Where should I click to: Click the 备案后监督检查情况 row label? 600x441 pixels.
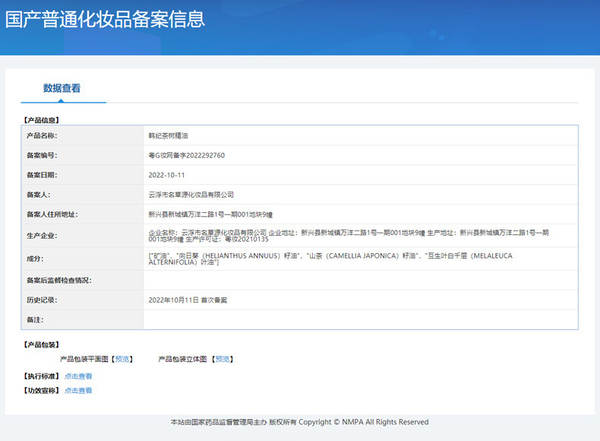pyautogui.click(x=59, y=280)
